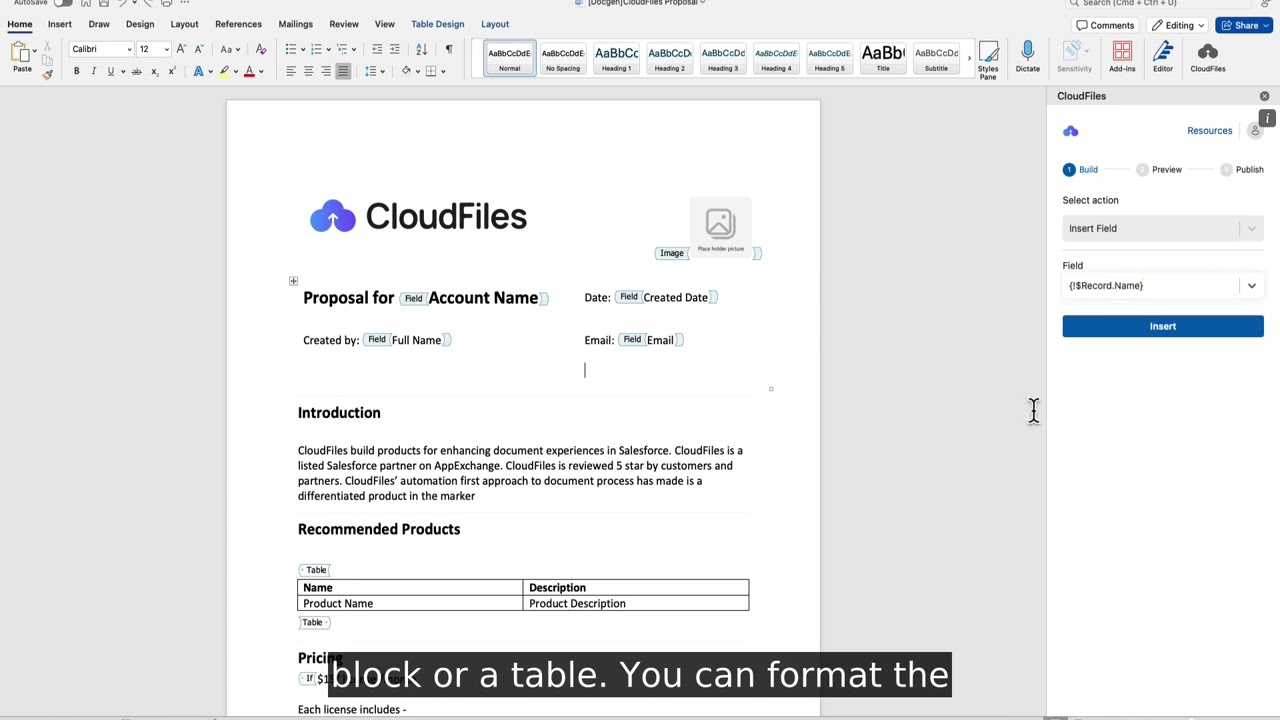This screenshot has width=1280, height=720.
Task: Start Dictate microphone
Action: [x=1027, y=57]
